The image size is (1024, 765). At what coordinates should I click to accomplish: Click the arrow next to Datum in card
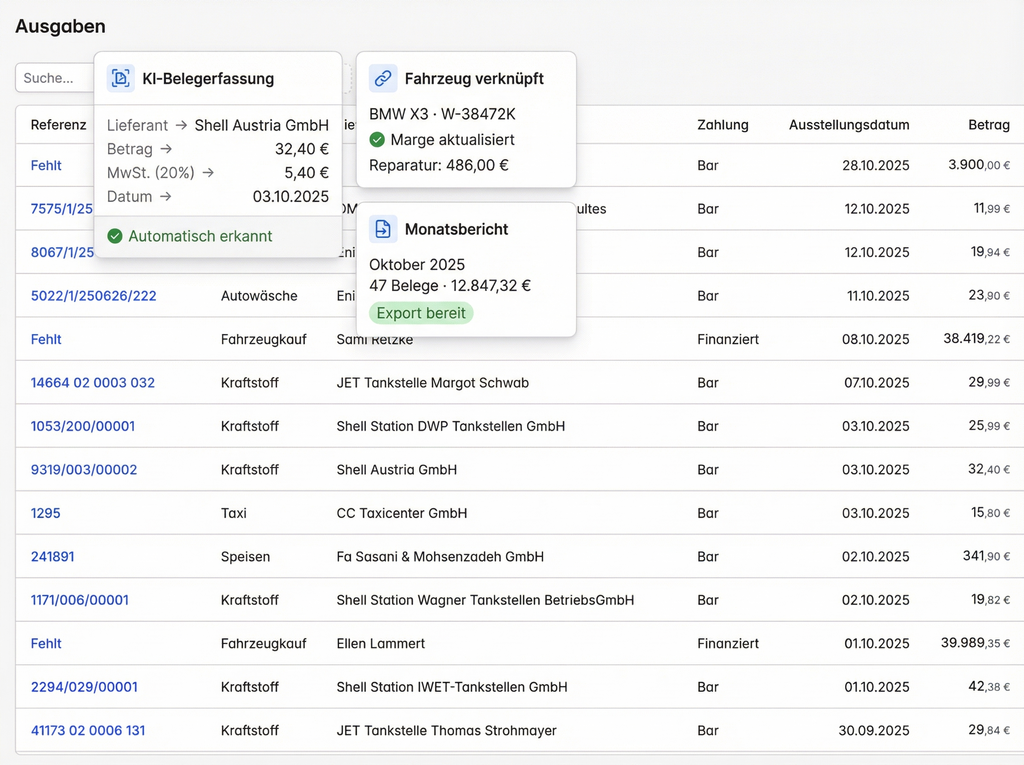point(165,197)
